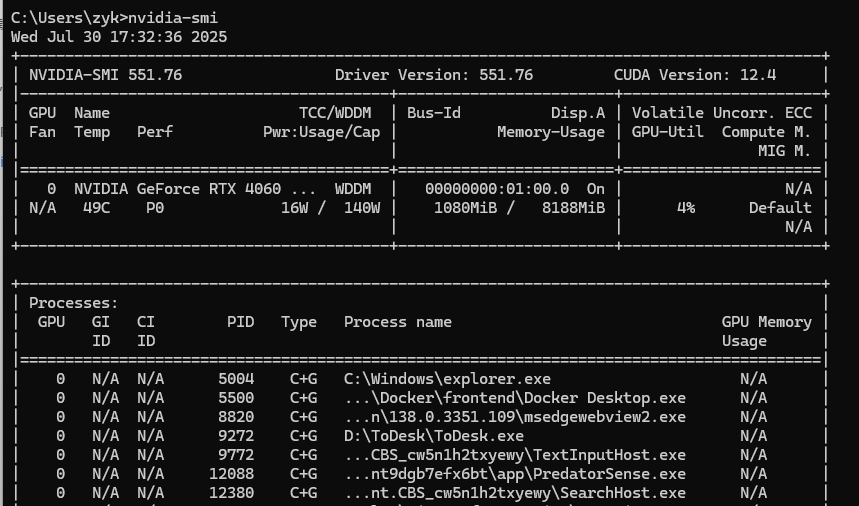Click the GPU utilization 4% value
The image size is (859, 506).
point(686,208)
